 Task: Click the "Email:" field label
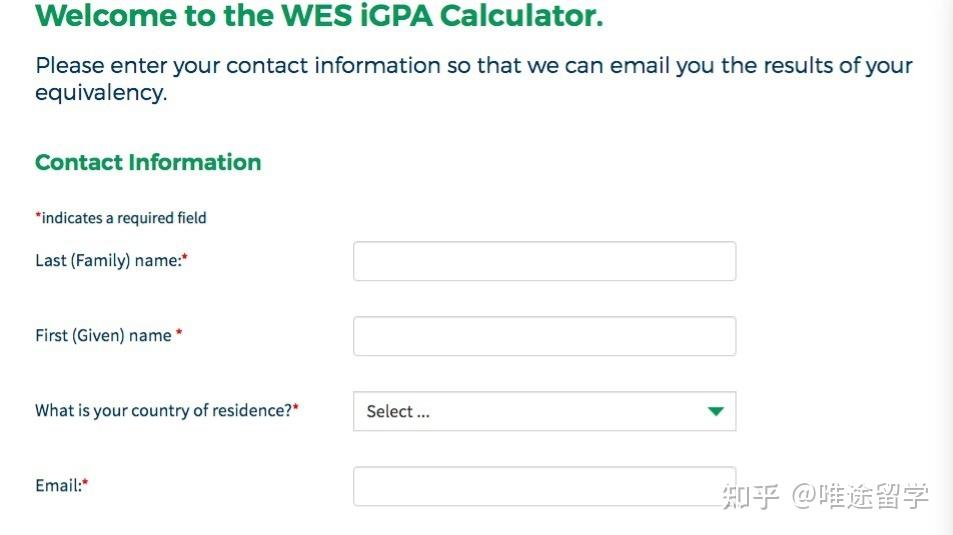[x=58, y=486]
